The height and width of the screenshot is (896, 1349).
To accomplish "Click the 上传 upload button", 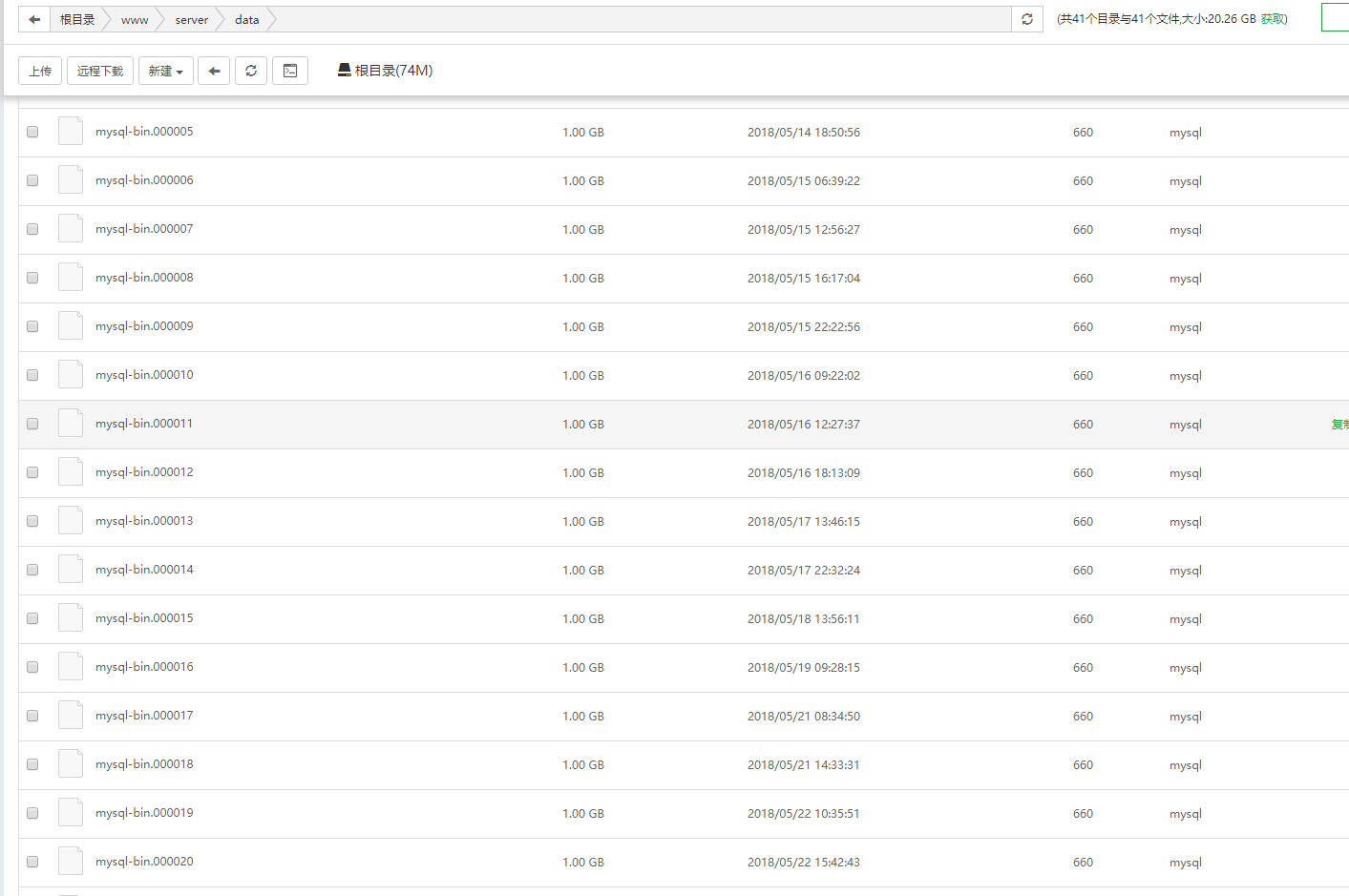I will pyautogui.click(x=40, y=71).
